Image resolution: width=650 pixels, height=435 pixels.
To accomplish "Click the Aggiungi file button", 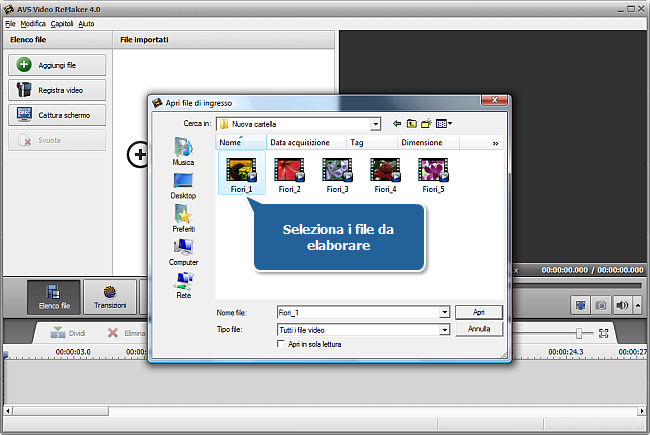I will pos(57,65).
